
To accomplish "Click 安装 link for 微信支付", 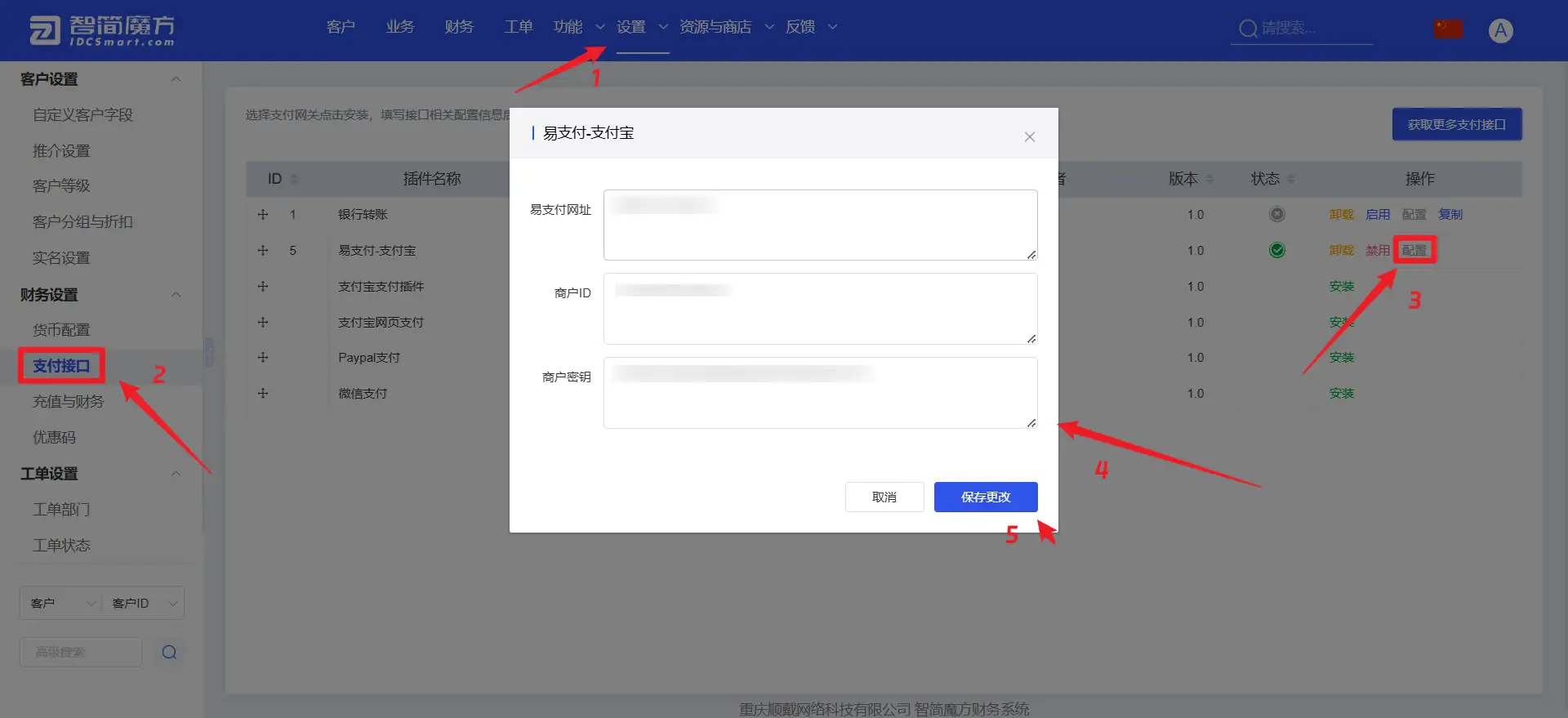I will point(1342,393).
